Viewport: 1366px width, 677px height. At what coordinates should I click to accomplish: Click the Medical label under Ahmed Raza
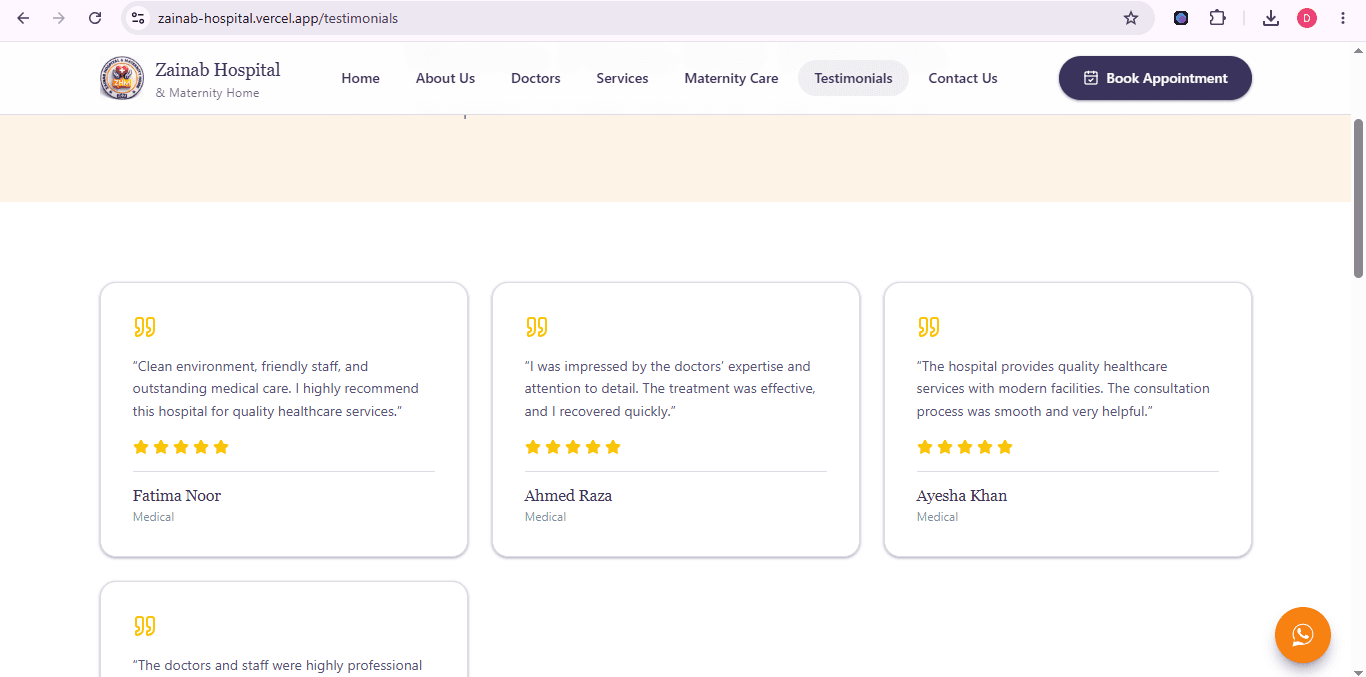coord(546,517)
